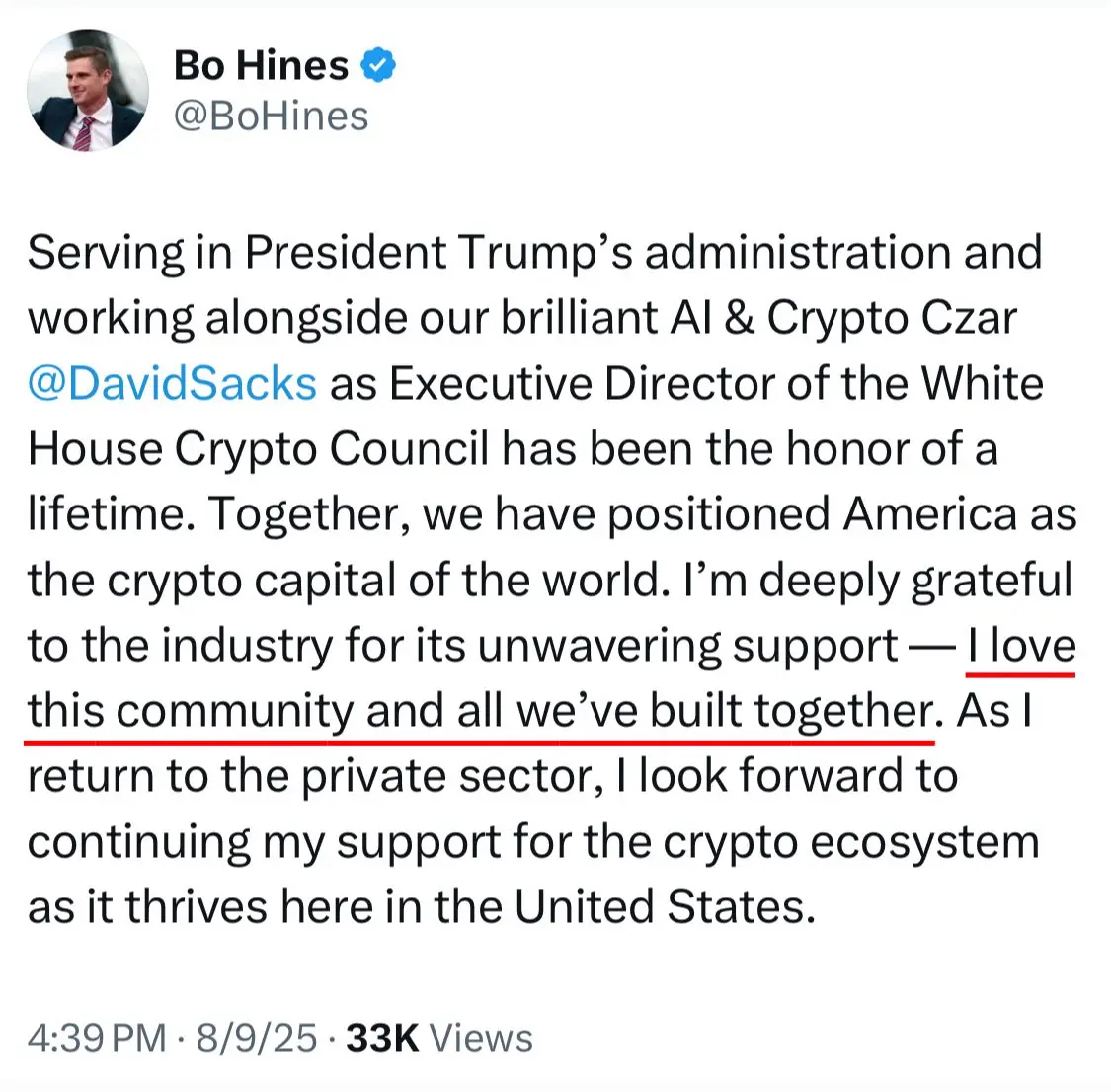Click the @BoHines handle
This screenshot has height=1092, width=1111.
pyautogui.click(x=272, y=117)
